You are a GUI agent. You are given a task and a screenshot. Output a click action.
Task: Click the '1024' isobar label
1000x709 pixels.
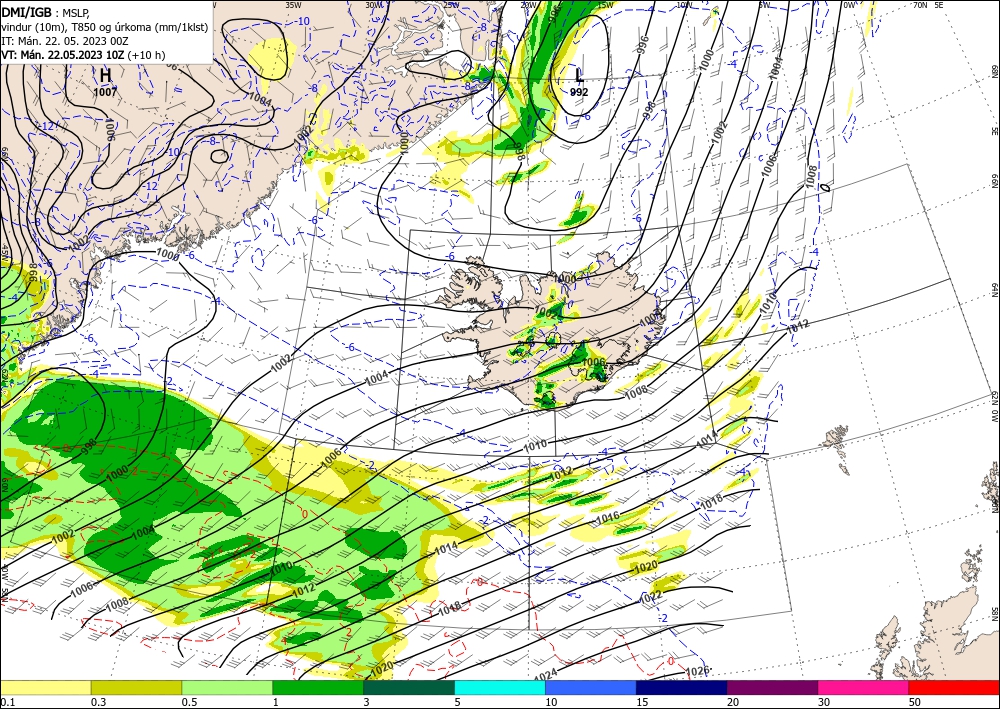[545, 675]
